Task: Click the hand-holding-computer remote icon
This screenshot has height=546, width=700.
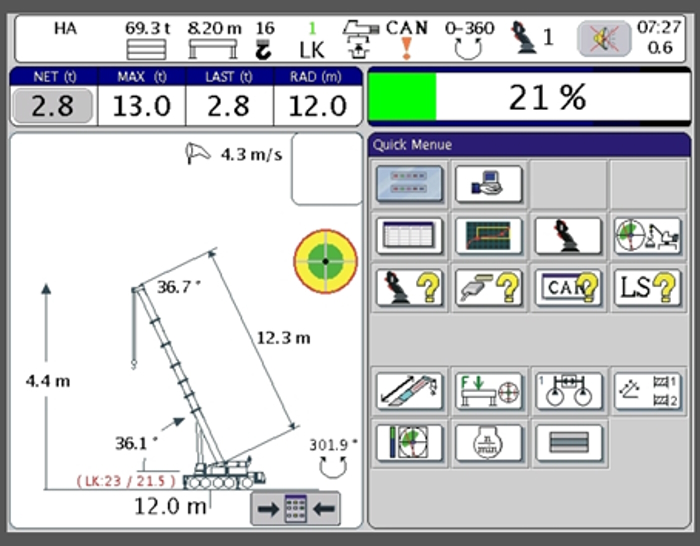Action: (489, 184)
